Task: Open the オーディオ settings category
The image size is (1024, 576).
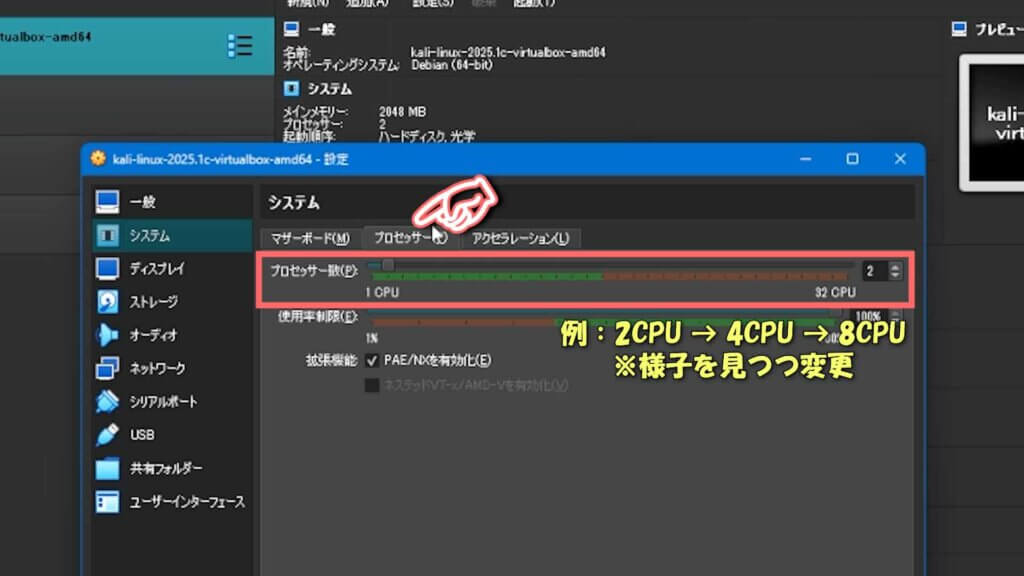Action: [172, 335]
